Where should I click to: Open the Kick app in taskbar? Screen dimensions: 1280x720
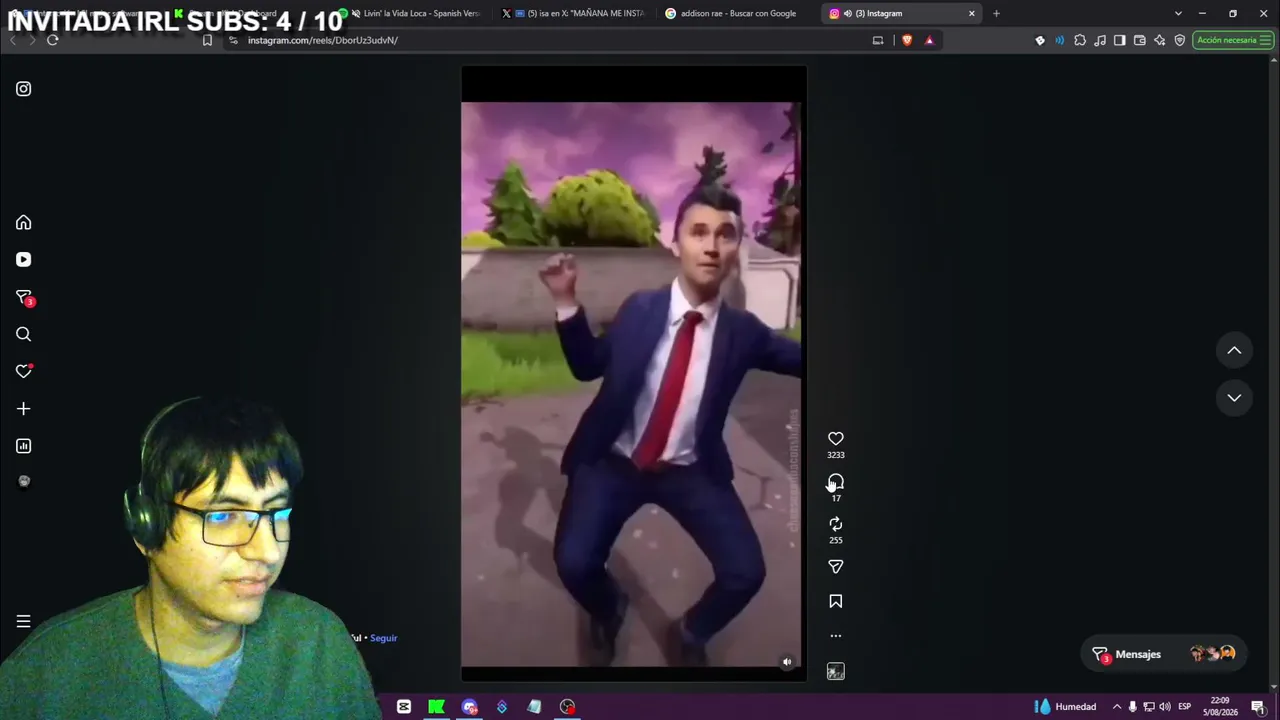pos(437,707)
